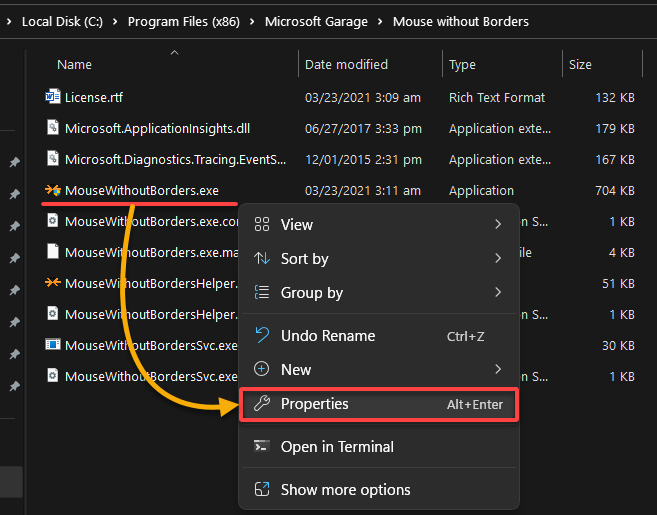Viewport: 657px width, 515px height.
Task: Open breadcrumb chevron before Local Disk (C:)
Action: click(9, 21)
